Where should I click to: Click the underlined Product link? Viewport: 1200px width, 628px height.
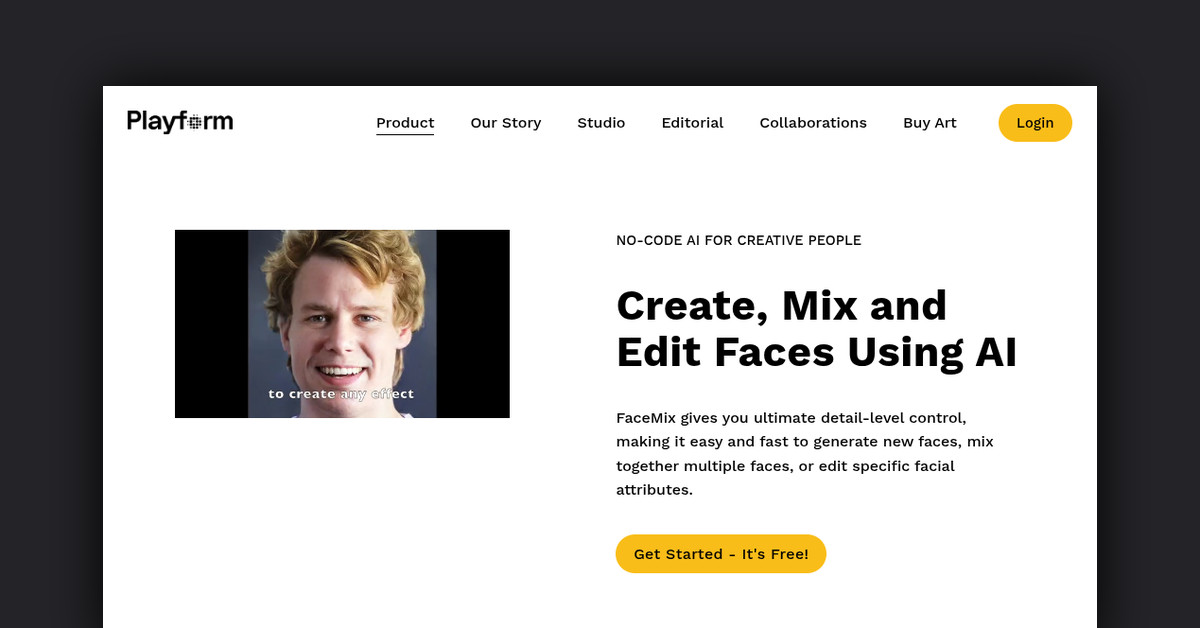point(405,122)
